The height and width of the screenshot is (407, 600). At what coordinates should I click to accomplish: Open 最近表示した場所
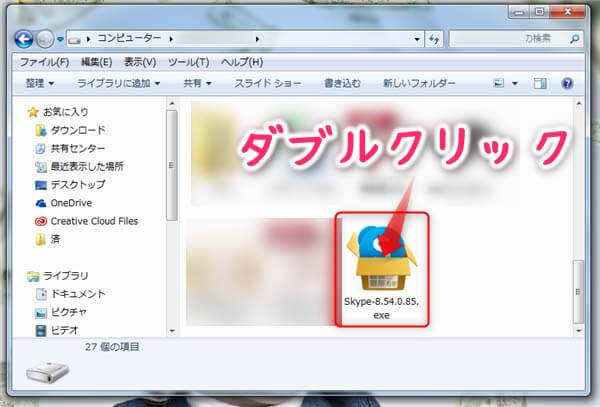click(x=87, y=166)
